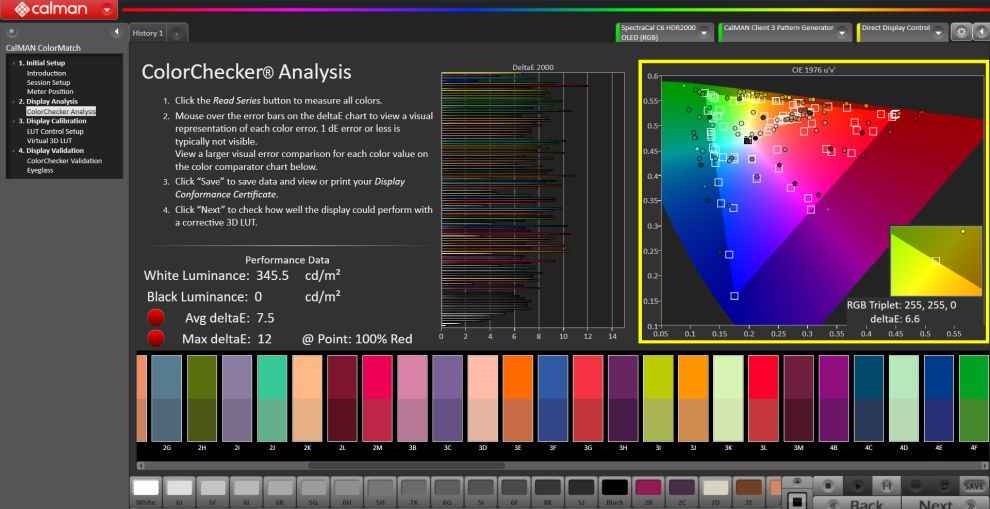Click the red Max deltaE indicator
This screenshot has height=509, width=990.
click(x=156, y=339)
